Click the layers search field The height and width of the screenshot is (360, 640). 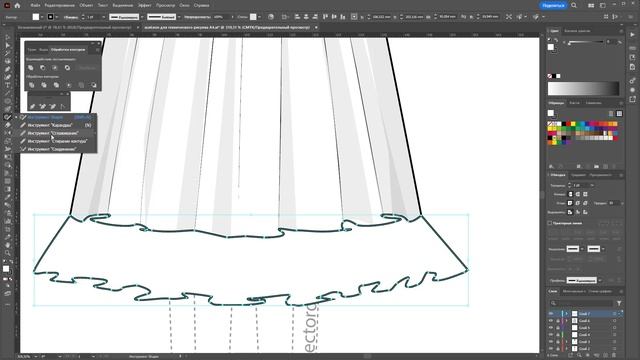click(x=581, y=303)
